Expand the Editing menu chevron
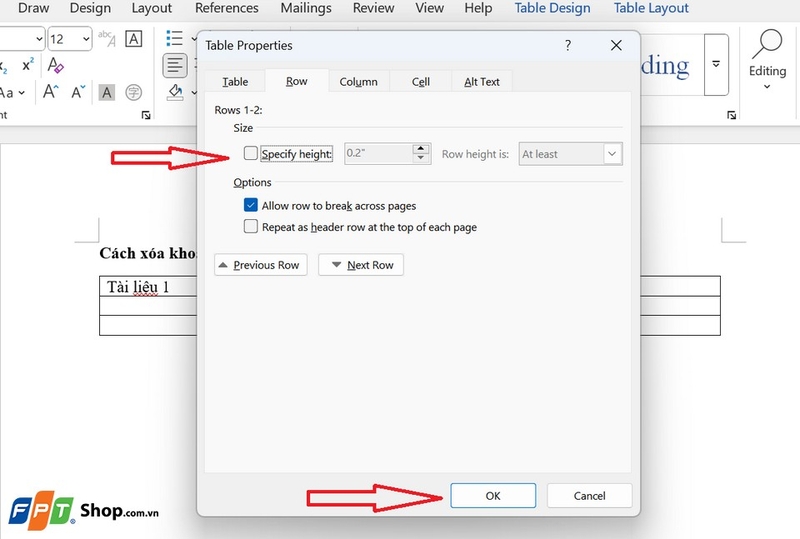Viewport: 800px width, 539px height. tap(767, 87)
